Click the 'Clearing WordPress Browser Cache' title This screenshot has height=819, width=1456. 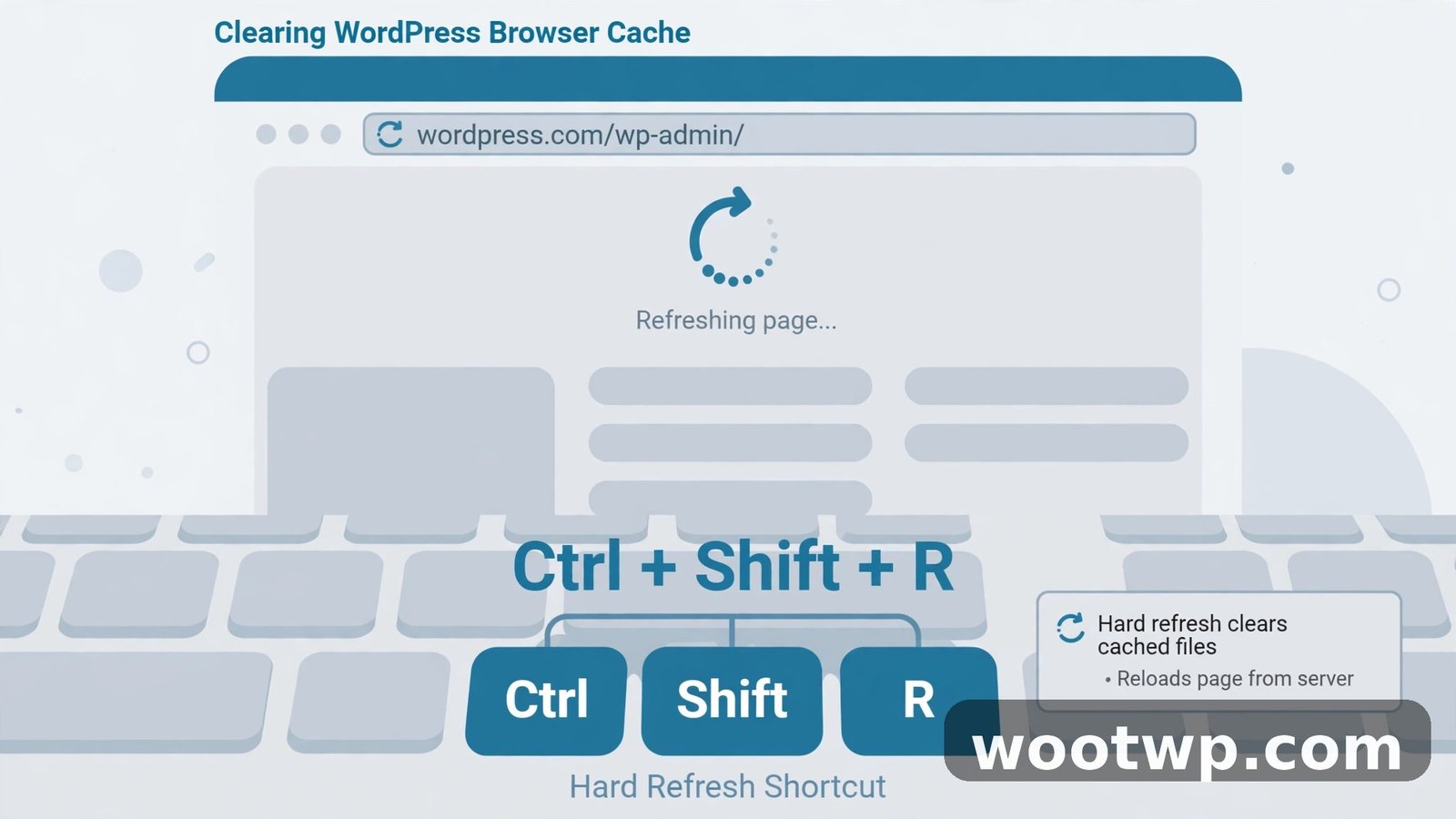452,33
